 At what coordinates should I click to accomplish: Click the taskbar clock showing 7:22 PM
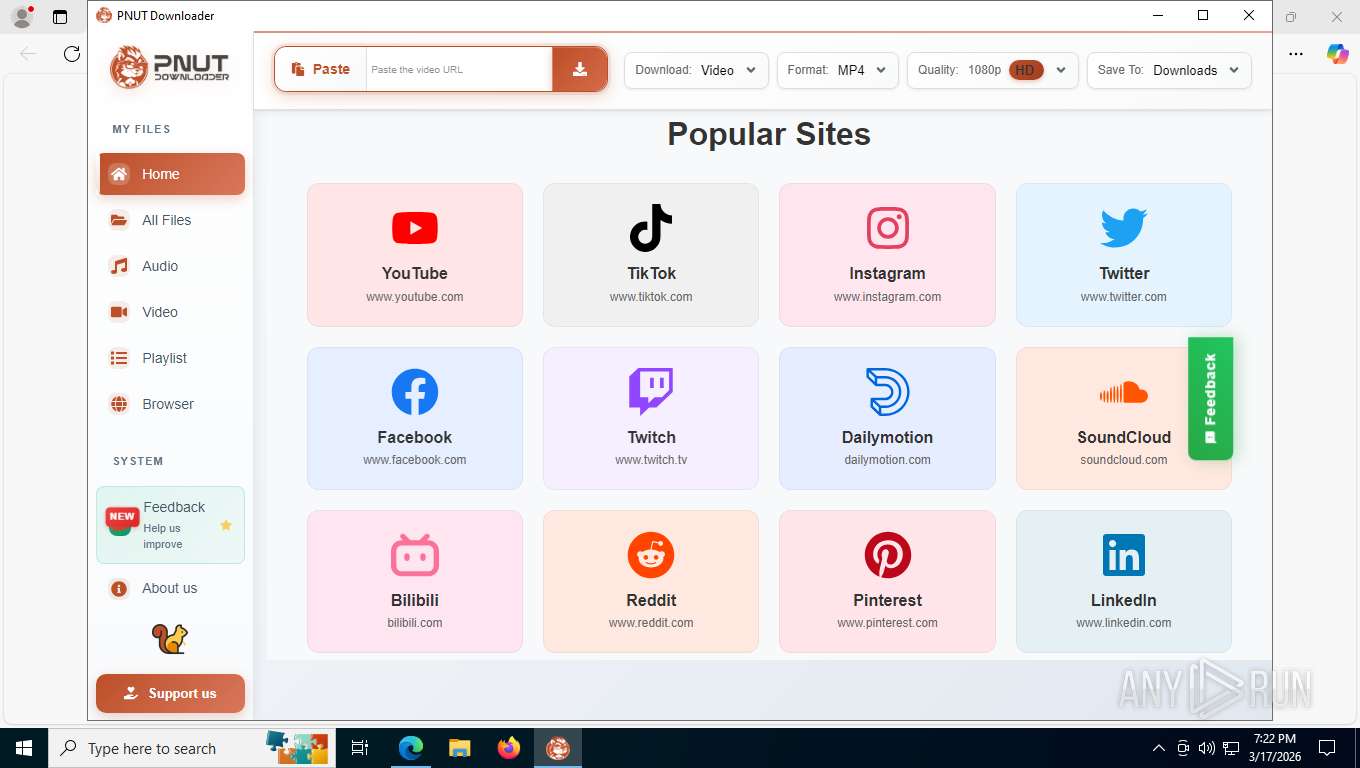coord(1274,747)
